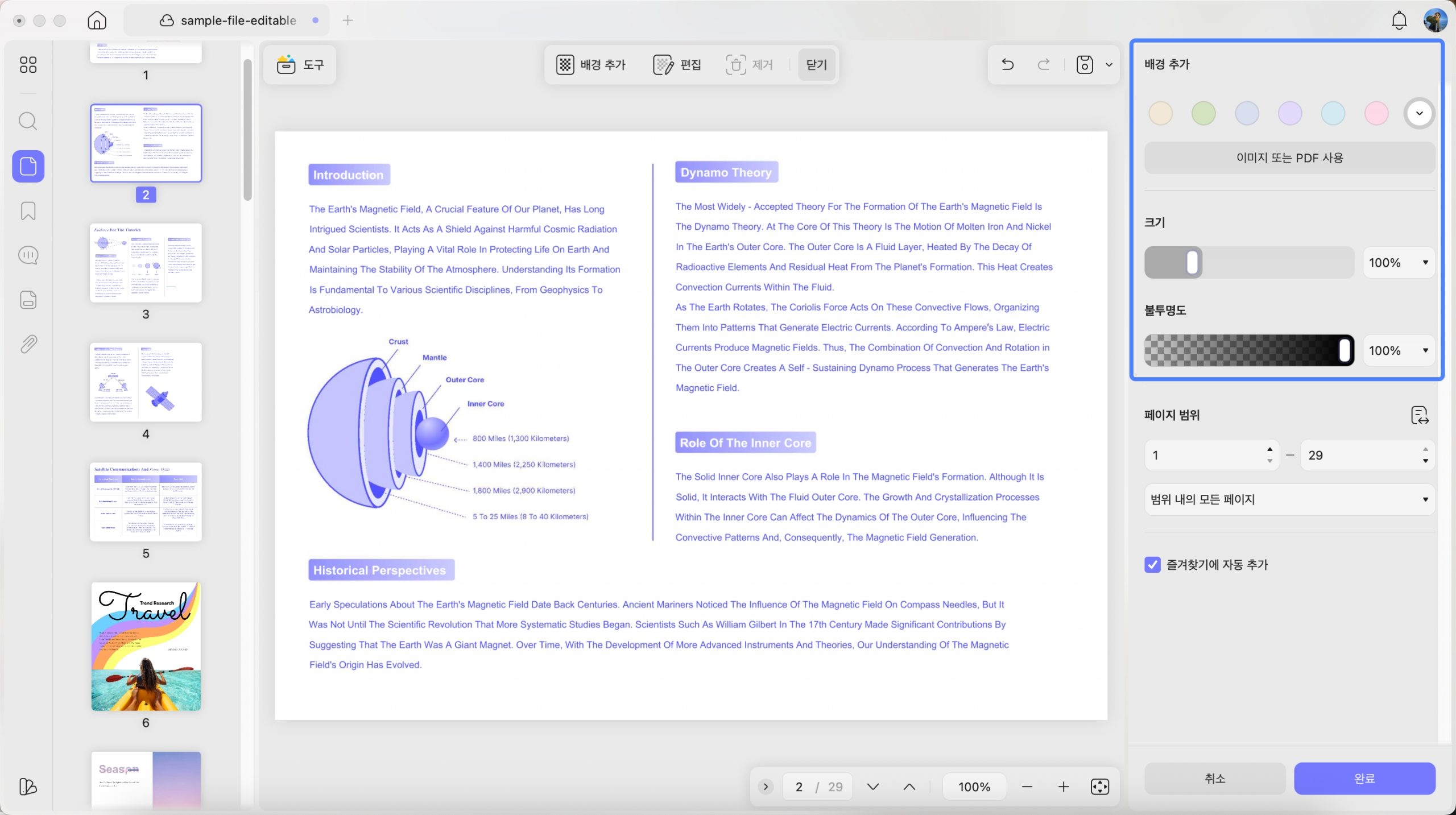Select 편집 background edit option
The height and width of the screenshot is (815, 1456).
pyautogui.click(x=677, y=65)
